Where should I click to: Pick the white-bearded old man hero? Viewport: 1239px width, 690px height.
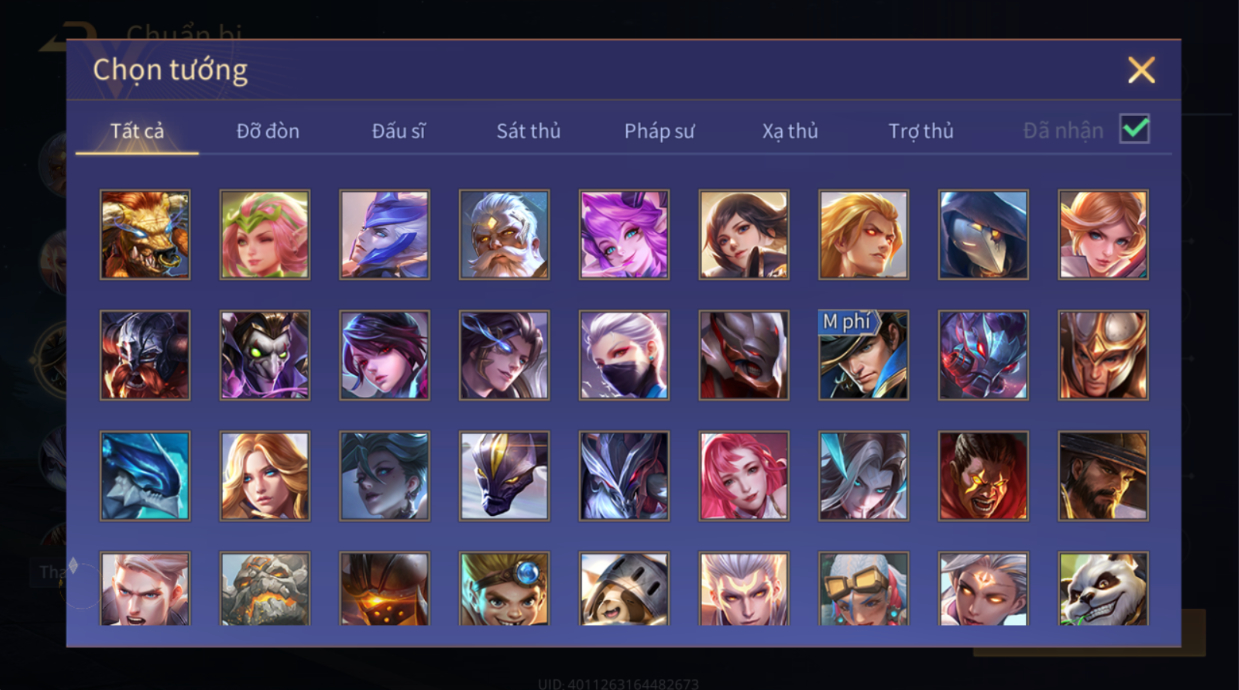(504, 235)
